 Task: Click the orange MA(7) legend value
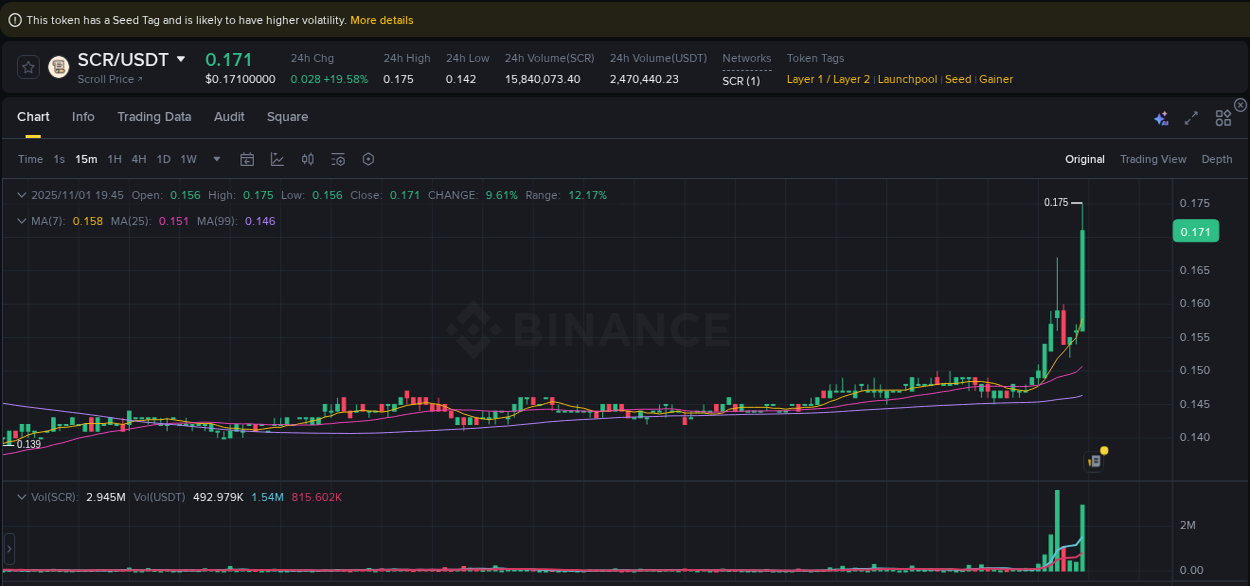coord(87,221)
